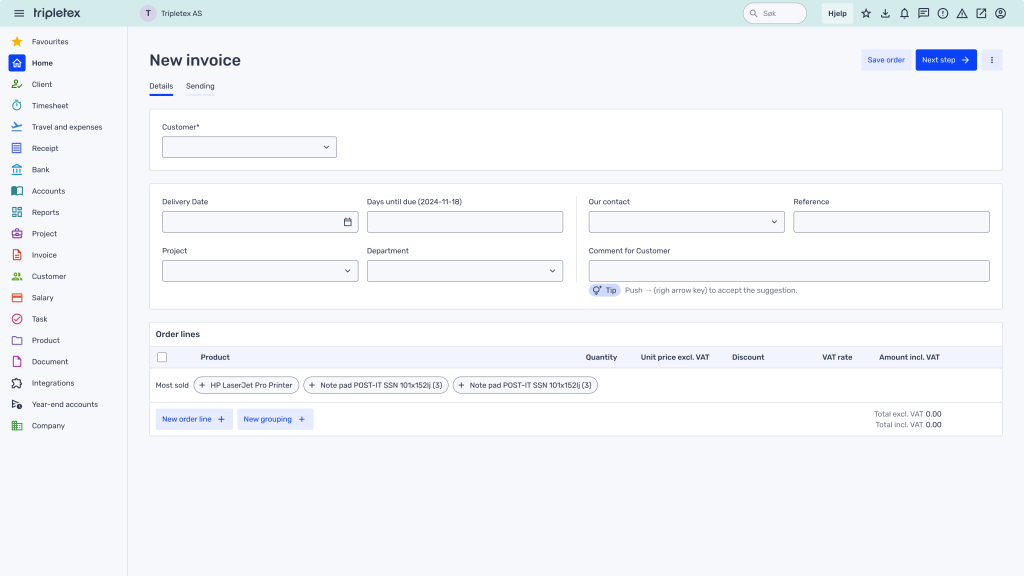Click the download icon in top bar

(x=885, y=13)
